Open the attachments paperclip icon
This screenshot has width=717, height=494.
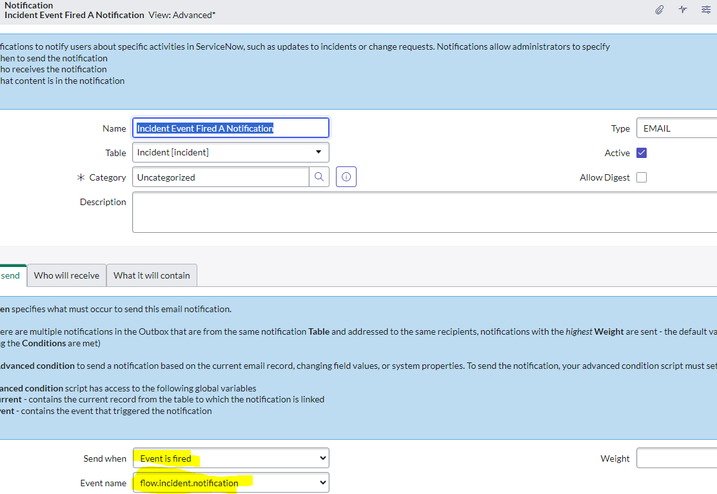(x=659, y=10)
